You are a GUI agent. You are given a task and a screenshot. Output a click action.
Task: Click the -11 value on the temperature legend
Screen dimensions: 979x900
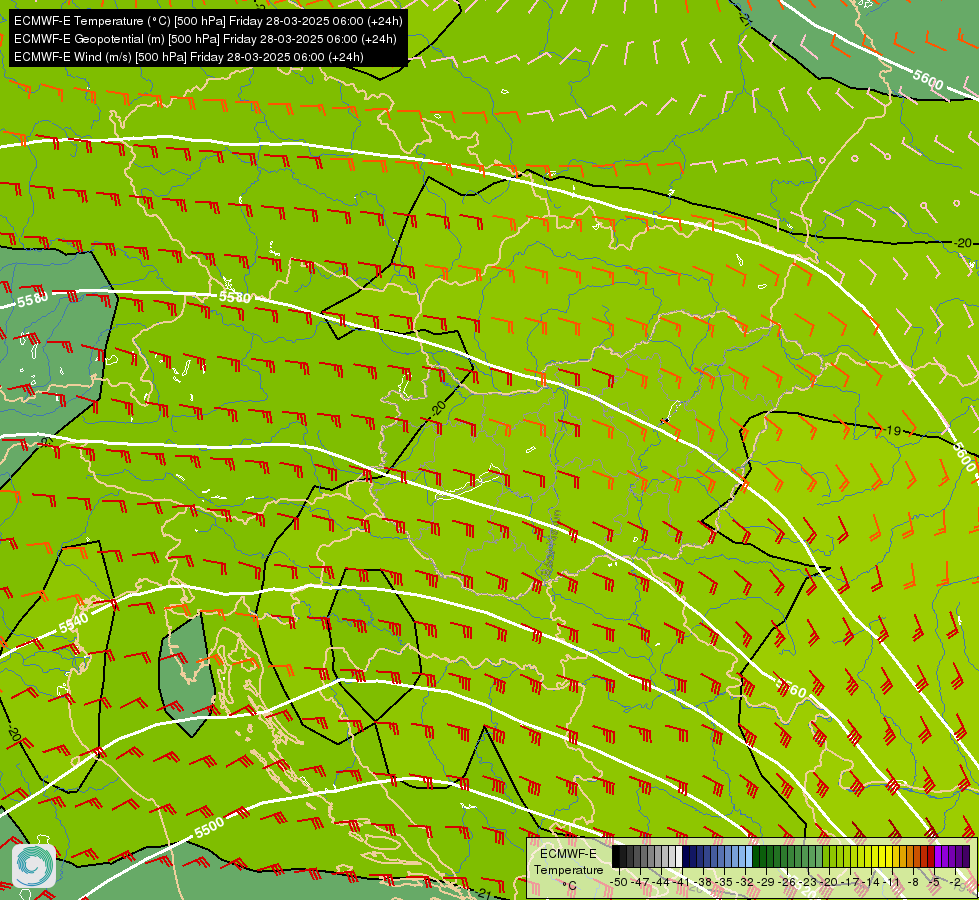(x=892, y=883)
